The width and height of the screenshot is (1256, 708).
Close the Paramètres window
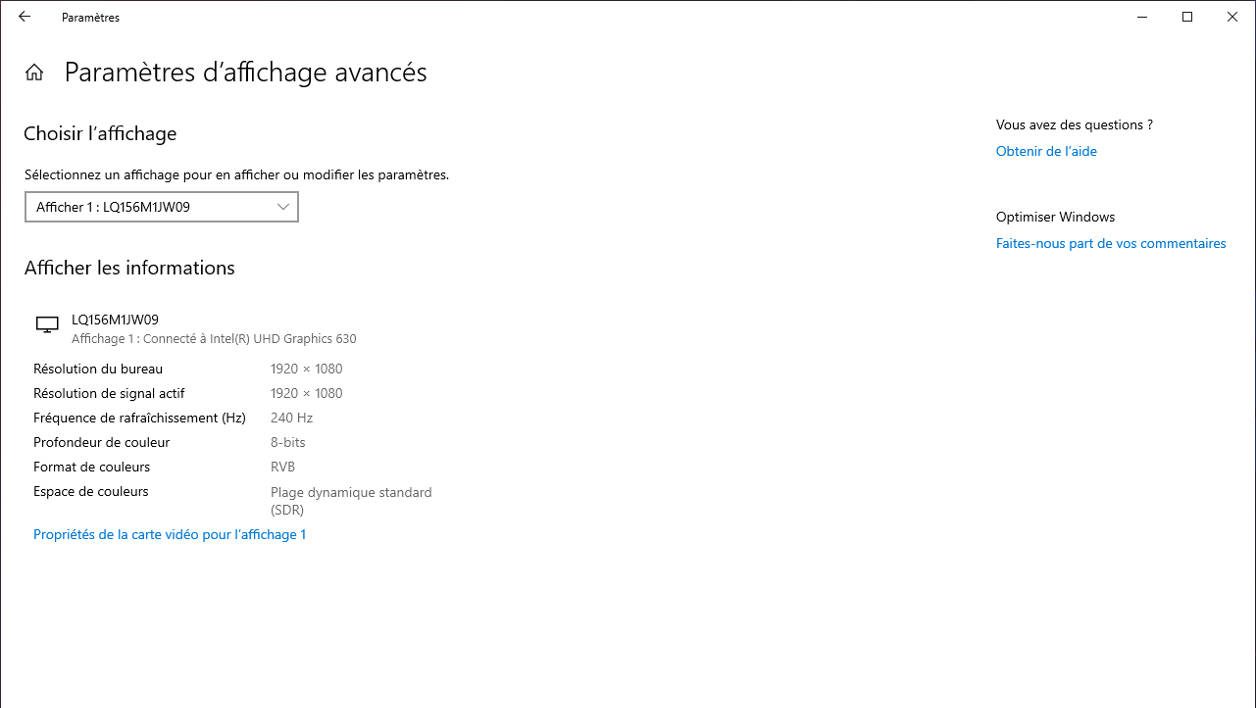(x=1232, y=17)
